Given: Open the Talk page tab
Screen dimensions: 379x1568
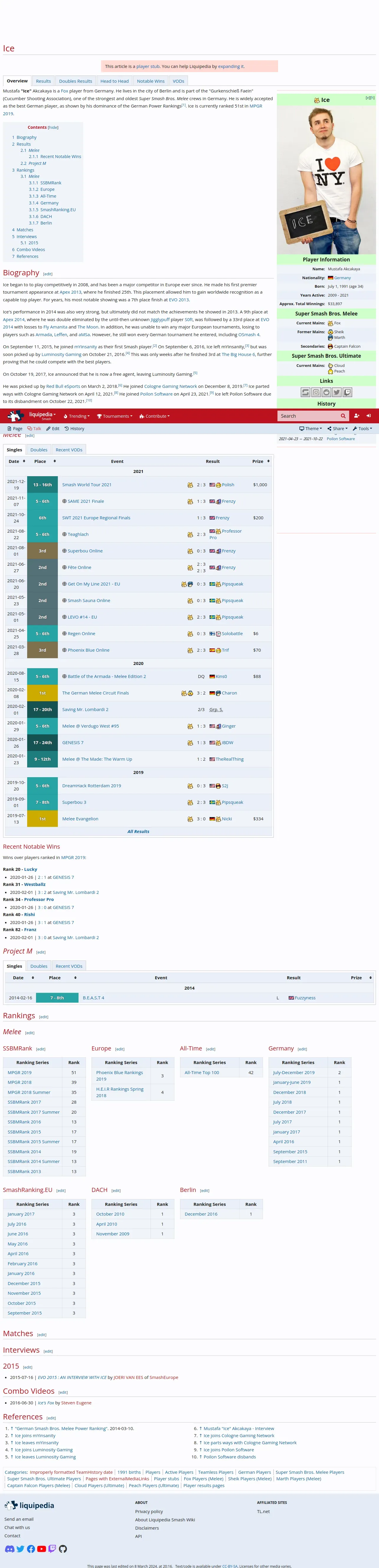Looking at the screenshot, I should [x=34, y=429].
